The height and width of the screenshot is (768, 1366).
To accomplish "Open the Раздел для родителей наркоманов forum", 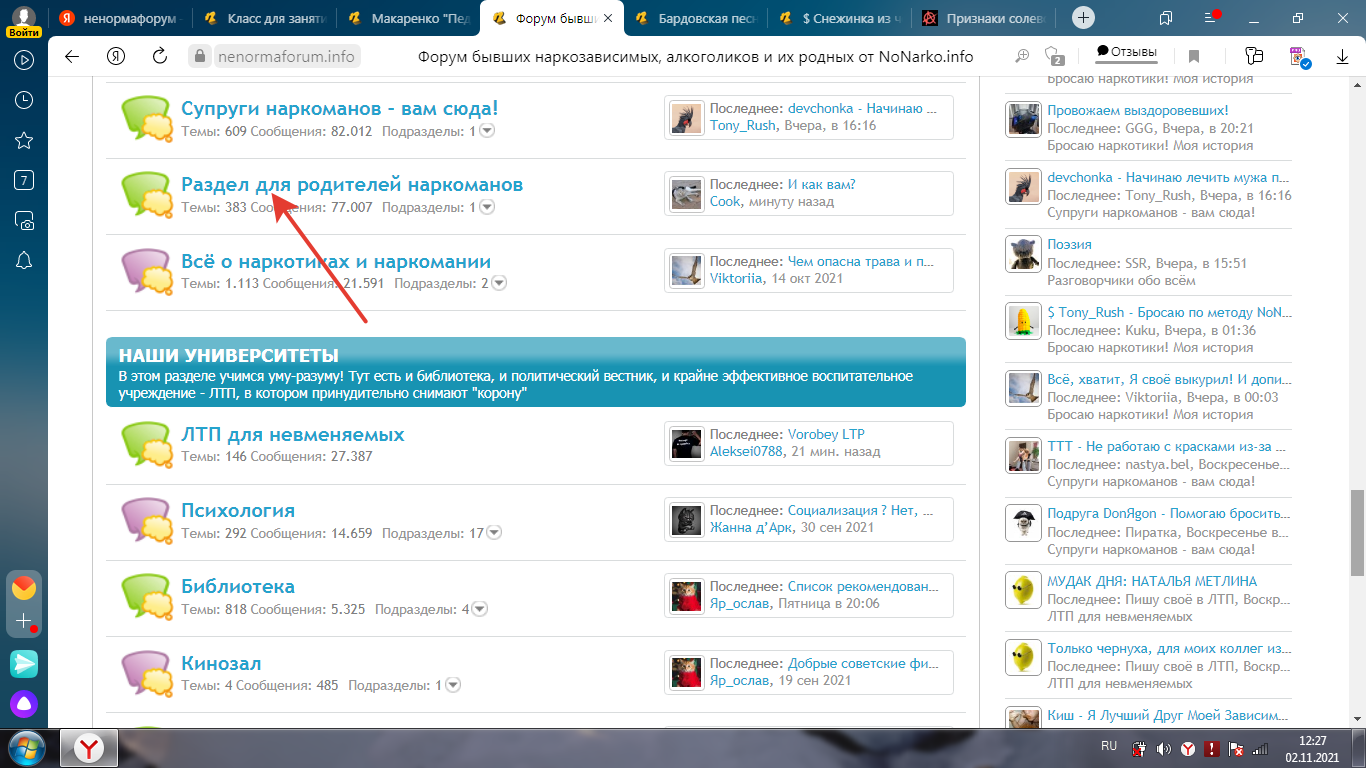I will tap(351, 185).
